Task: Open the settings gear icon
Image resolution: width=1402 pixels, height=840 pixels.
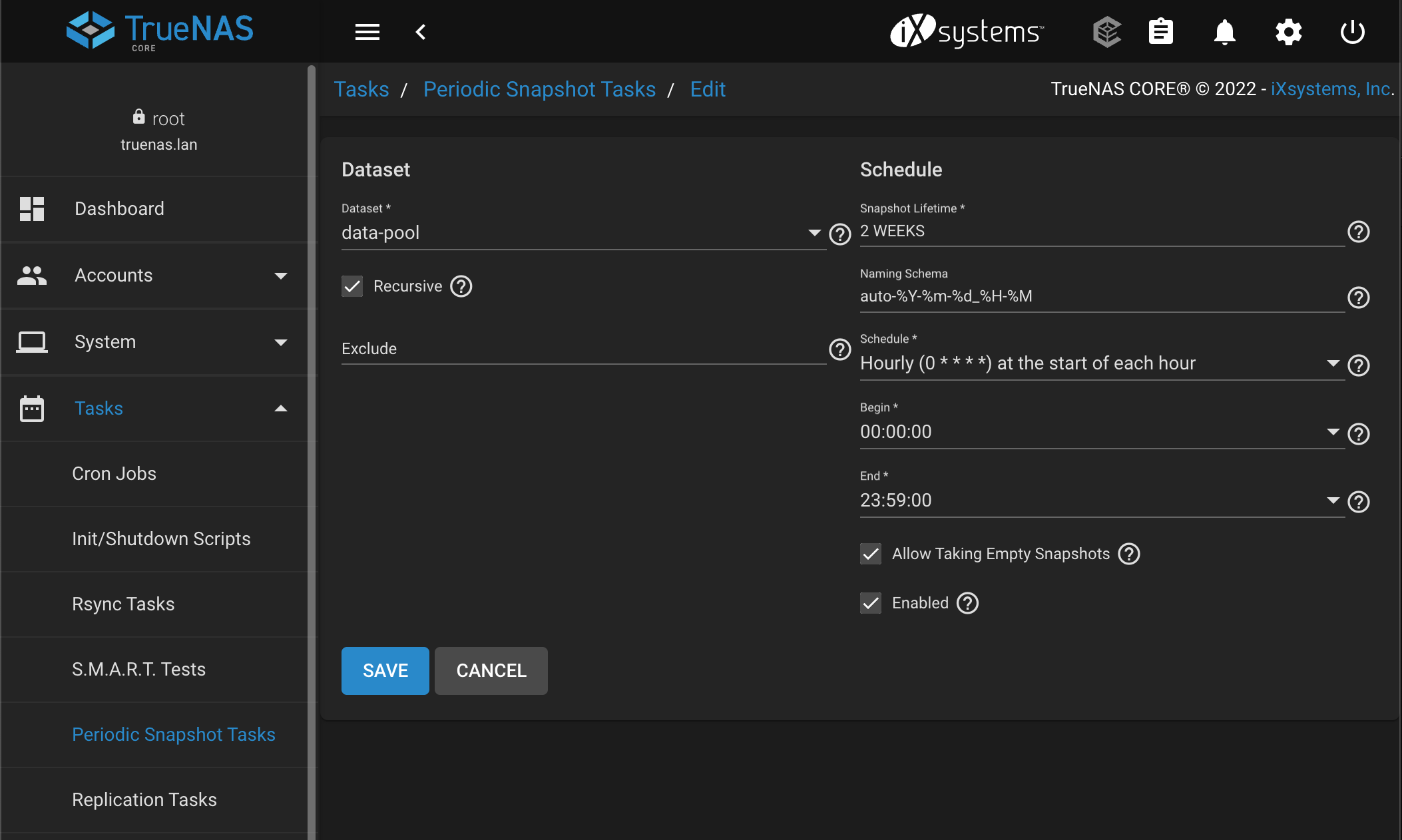Action: coord(1288,32)
